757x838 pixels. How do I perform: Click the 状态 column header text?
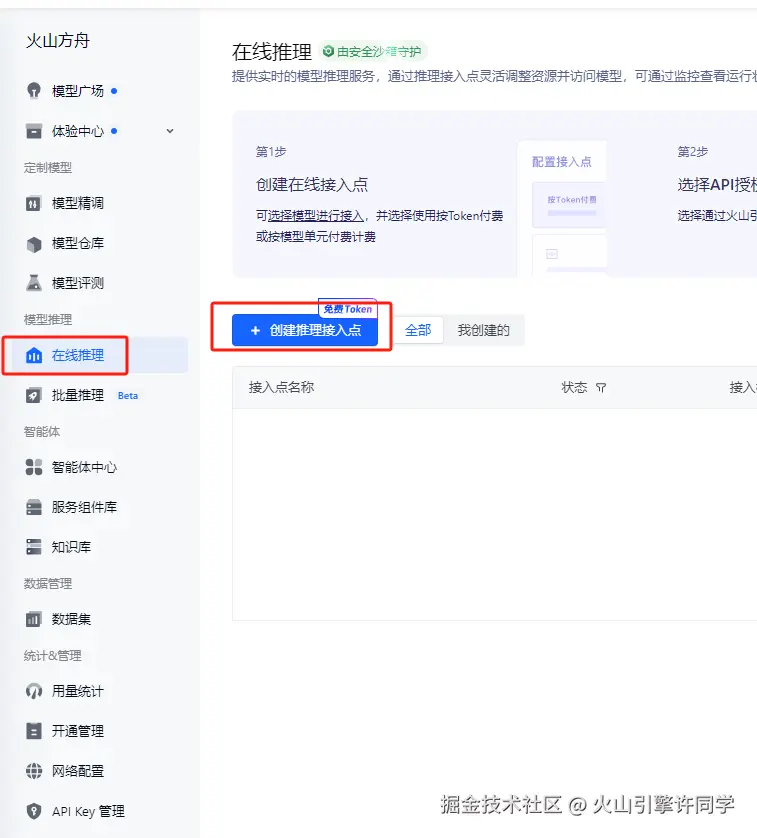(574, 387)
